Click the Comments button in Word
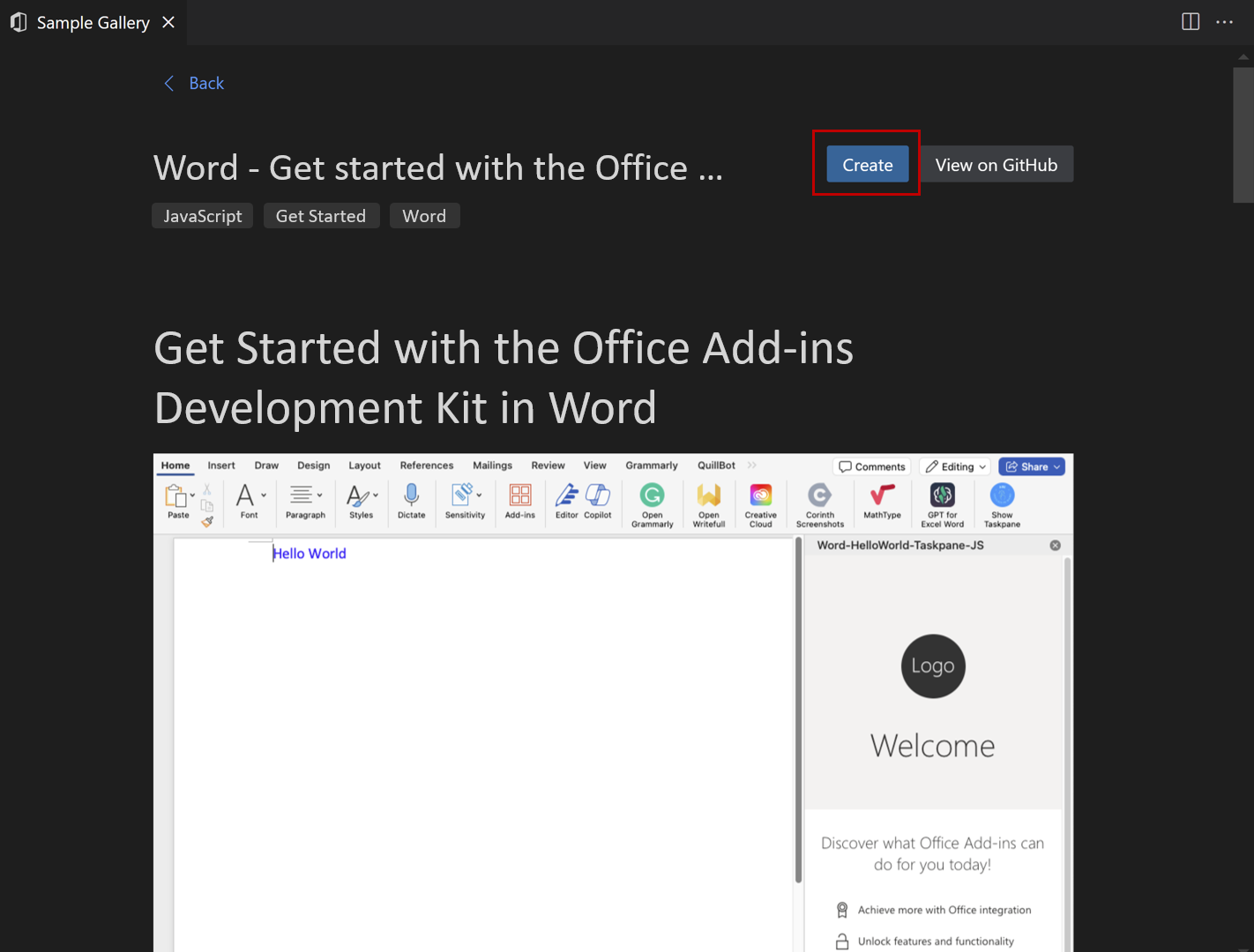The width and height of the screenshot is (1254, 952). (x=872, y=466)
